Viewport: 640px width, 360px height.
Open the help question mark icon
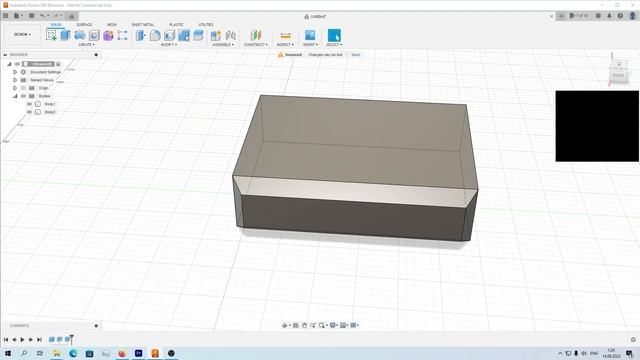point(620,16)
